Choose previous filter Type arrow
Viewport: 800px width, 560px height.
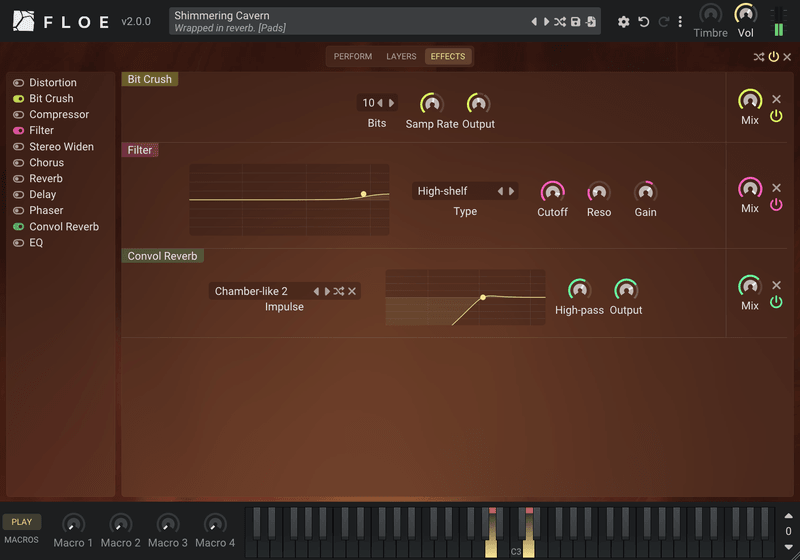pyautogui.click(x=501, y=191)
